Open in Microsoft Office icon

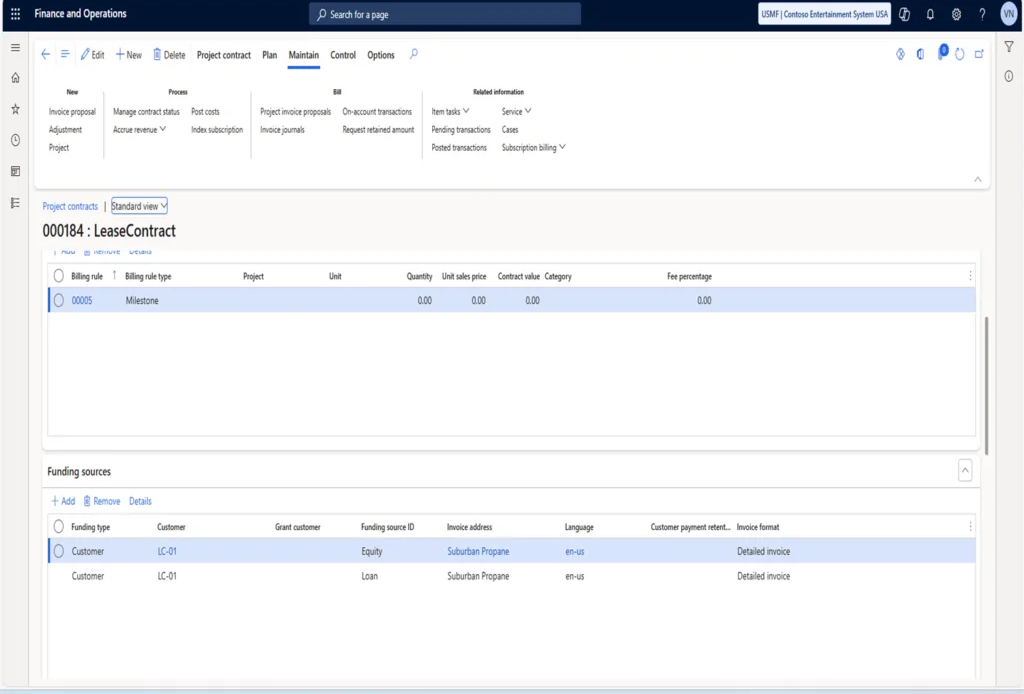click(x=920, y=54)
